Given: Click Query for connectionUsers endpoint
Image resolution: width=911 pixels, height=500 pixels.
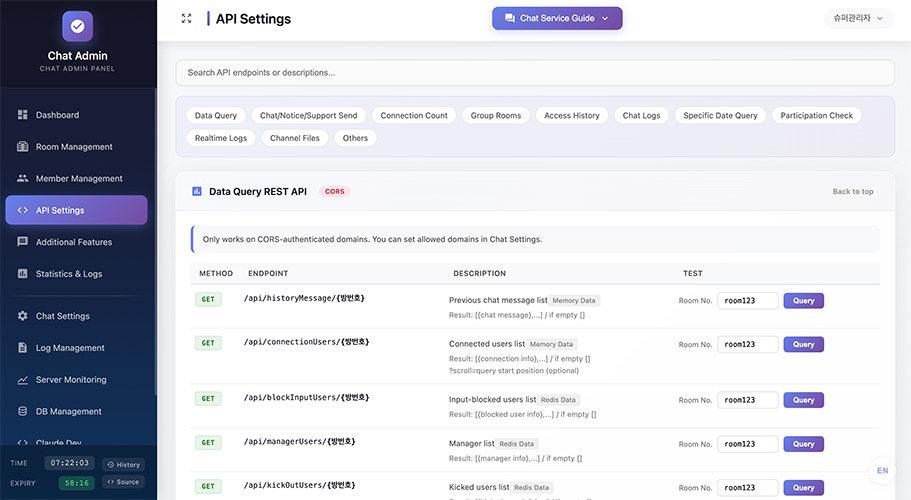Looking at the screenshot, I should [x=804, y=344].
